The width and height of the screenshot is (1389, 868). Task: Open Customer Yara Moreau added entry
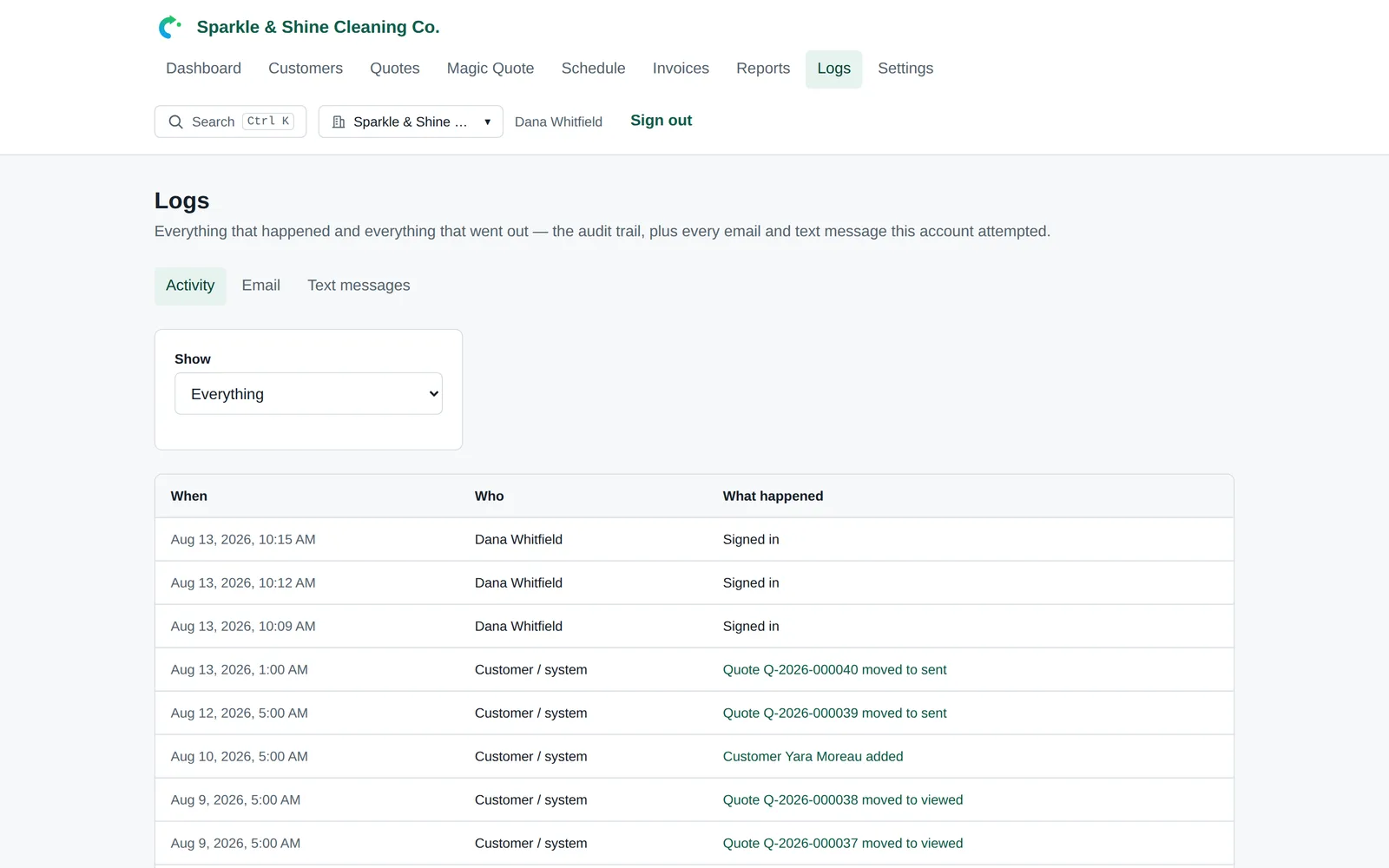click(x=813, y=756)
